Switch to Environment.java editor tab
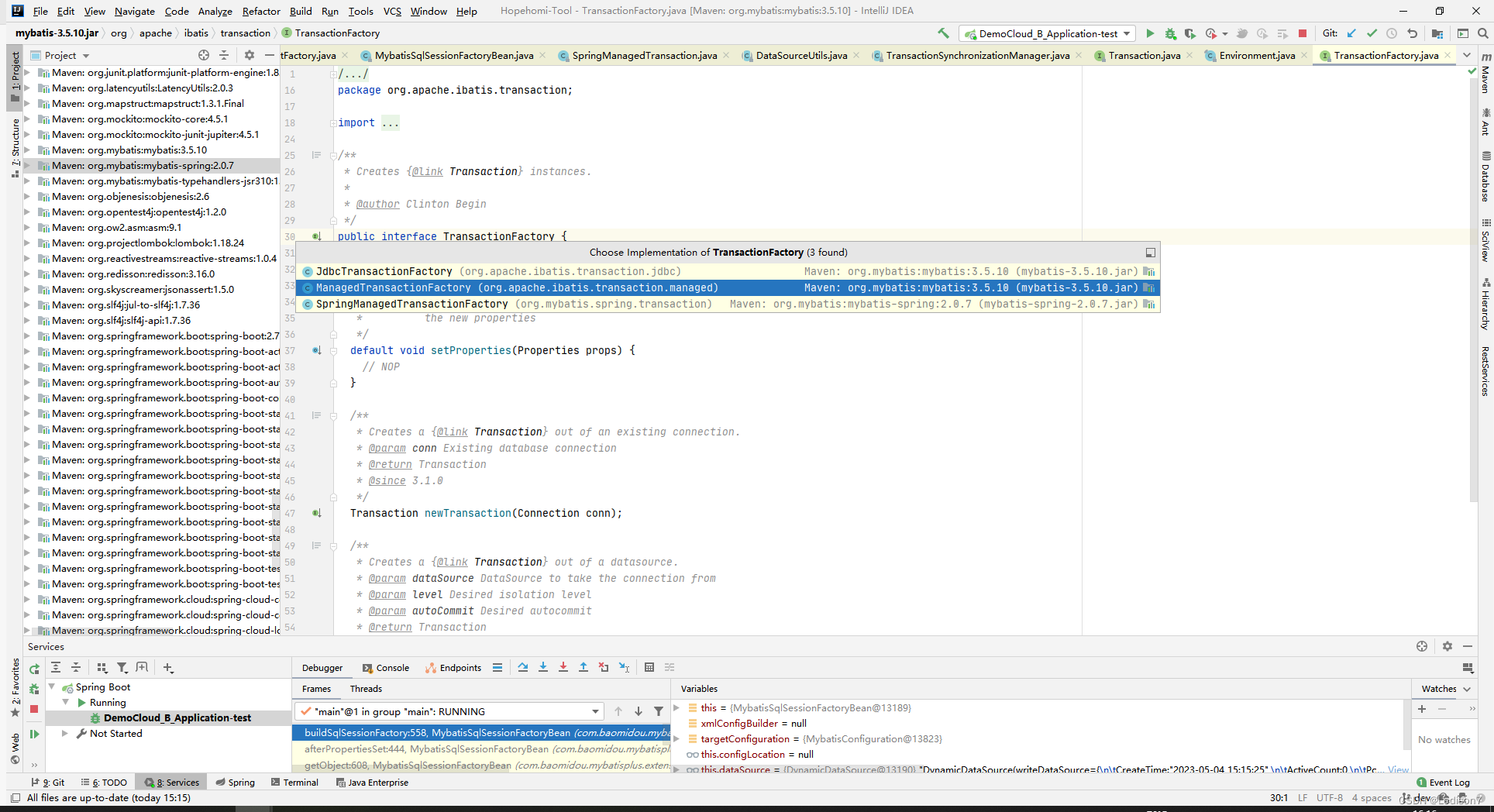Image resolution: width=1494 pixels, height=812 pixels. pyautogui.click(x=1256, y=55)
